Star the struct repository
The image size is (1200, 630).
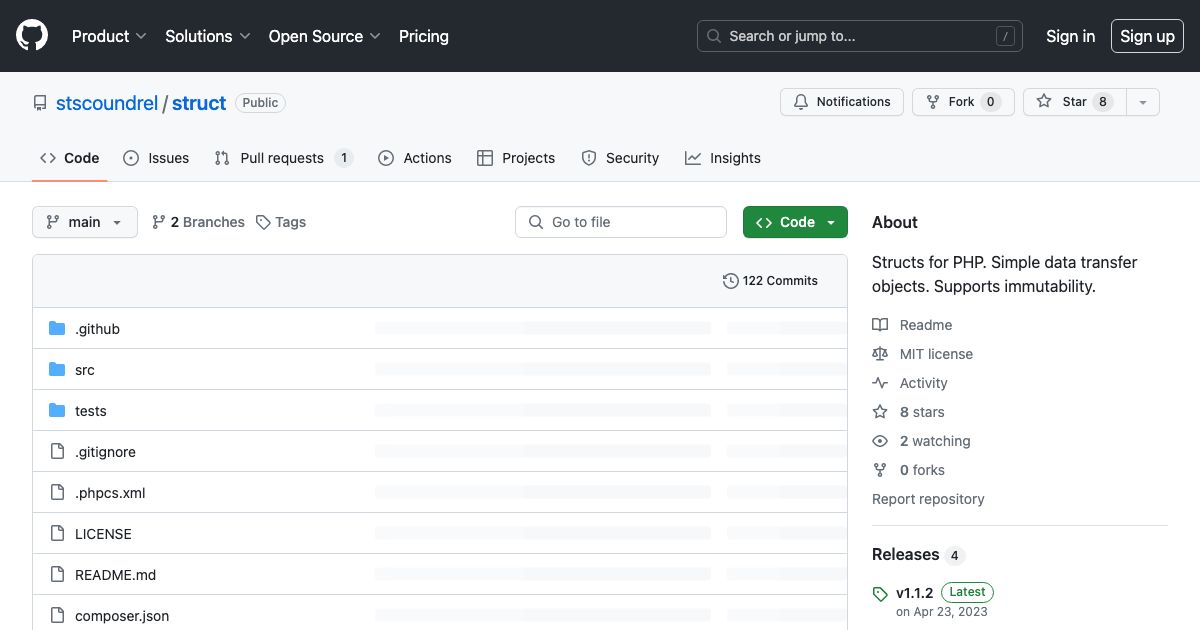pyautogui.click(x=1073, y=101)
